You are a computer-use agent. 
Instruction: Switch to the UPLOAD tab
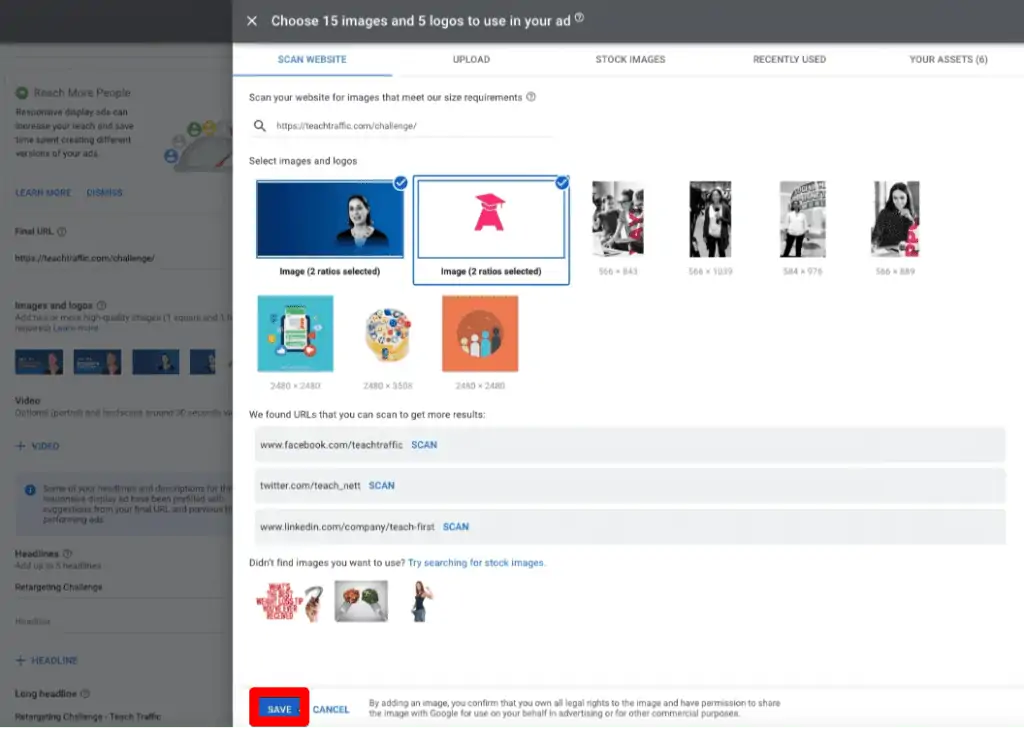point(470,59)
